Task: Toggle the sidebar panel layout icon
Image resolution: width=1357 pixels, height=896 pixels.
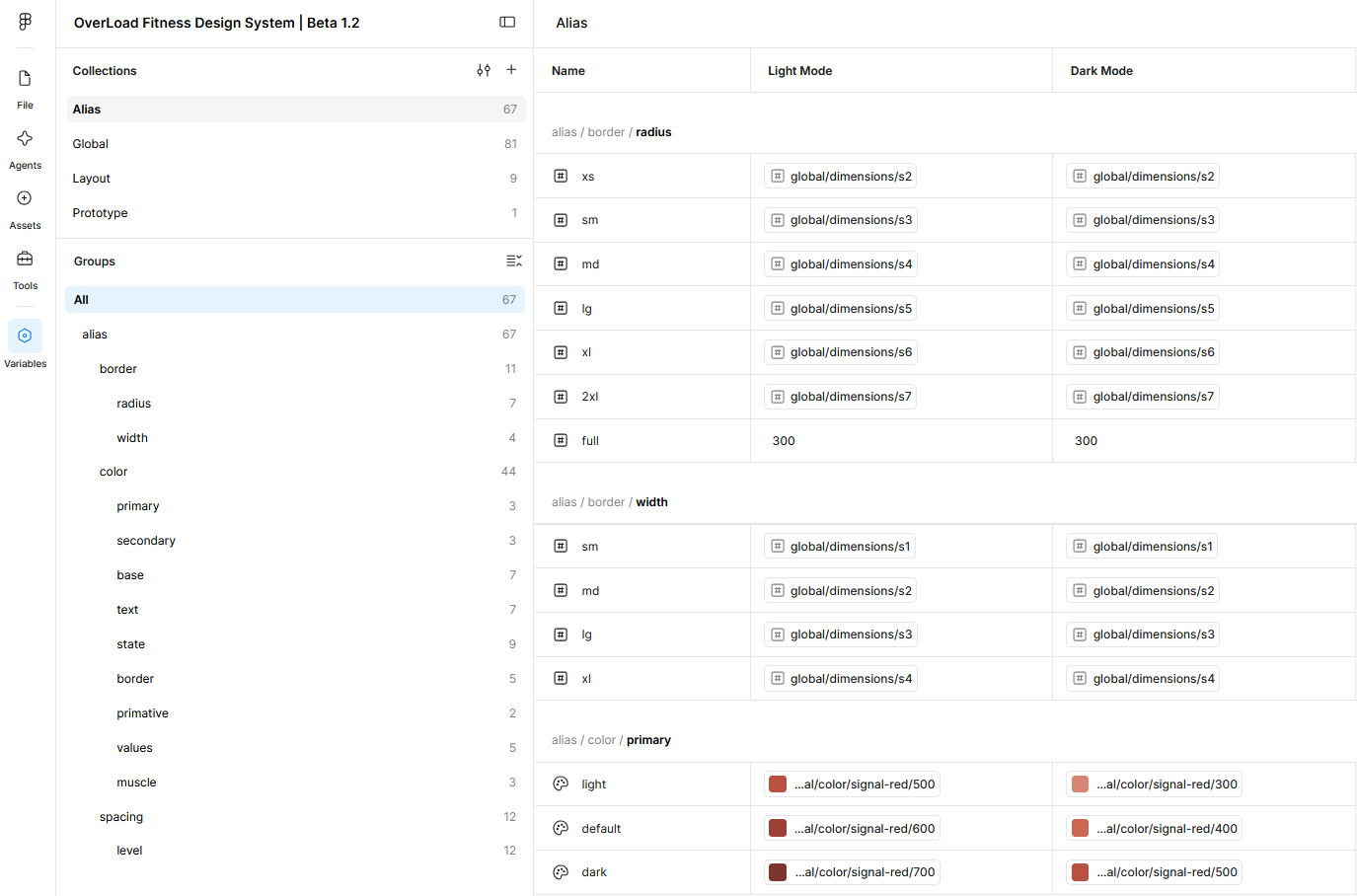Action: (x=507, y=22)
